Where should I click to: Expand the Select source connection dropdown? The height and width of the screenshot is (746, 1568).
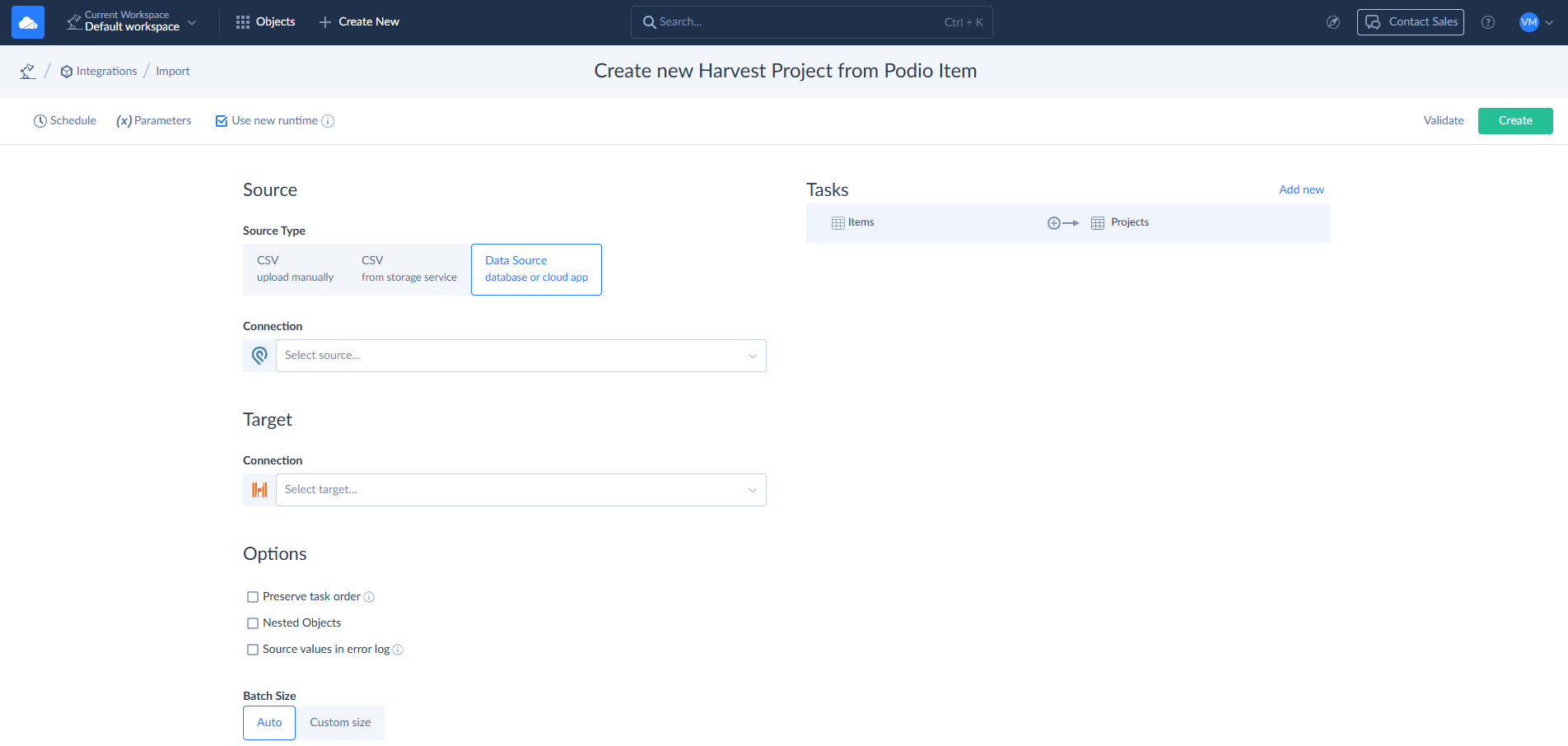click(x=520, y=356)
